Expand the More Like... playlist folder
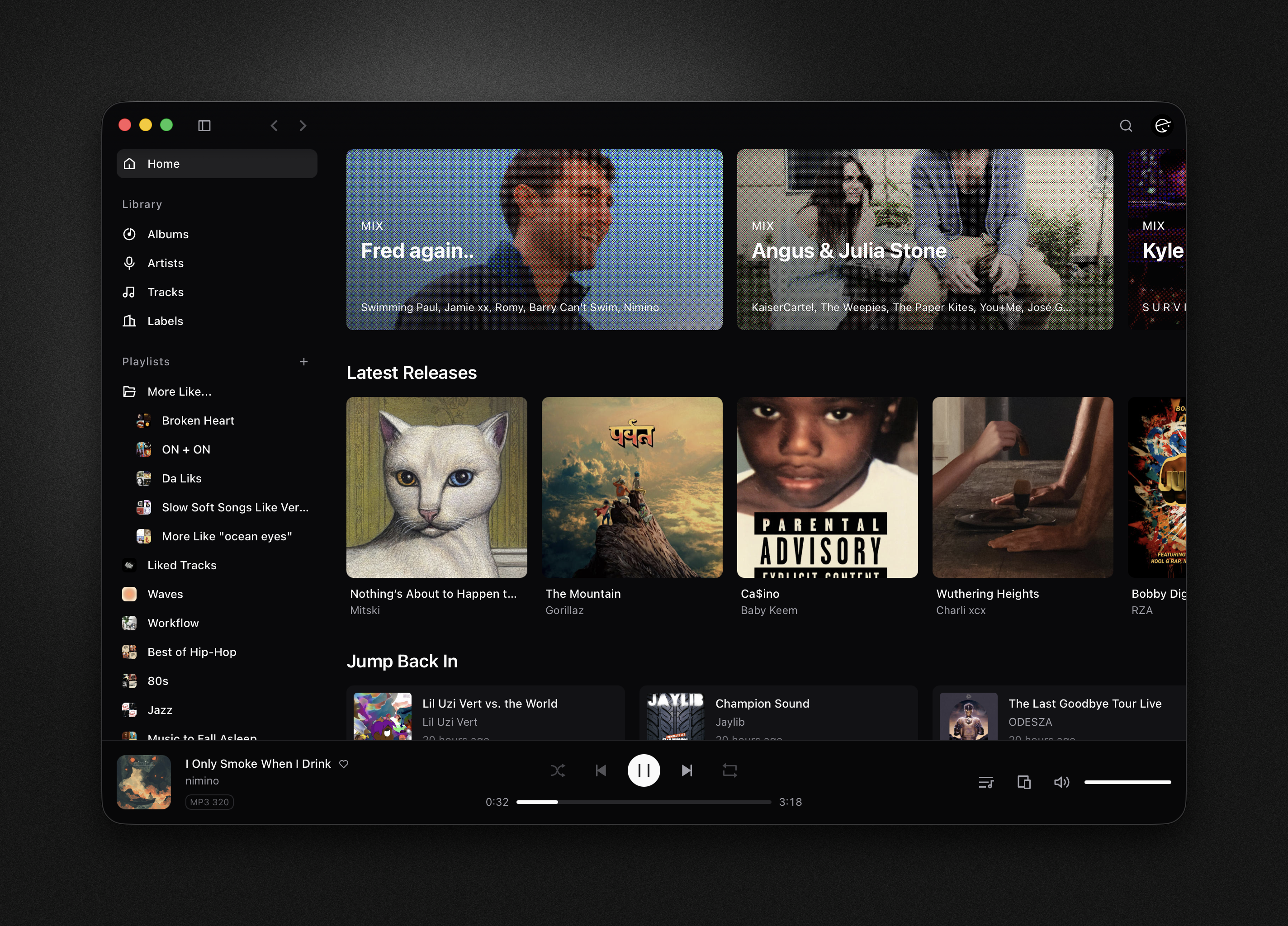1288x926 pixels. [x=179, y=391]
